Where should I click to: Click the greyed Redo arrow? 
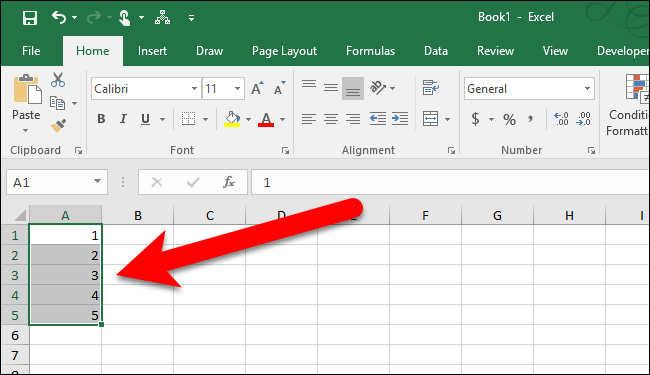94,17
